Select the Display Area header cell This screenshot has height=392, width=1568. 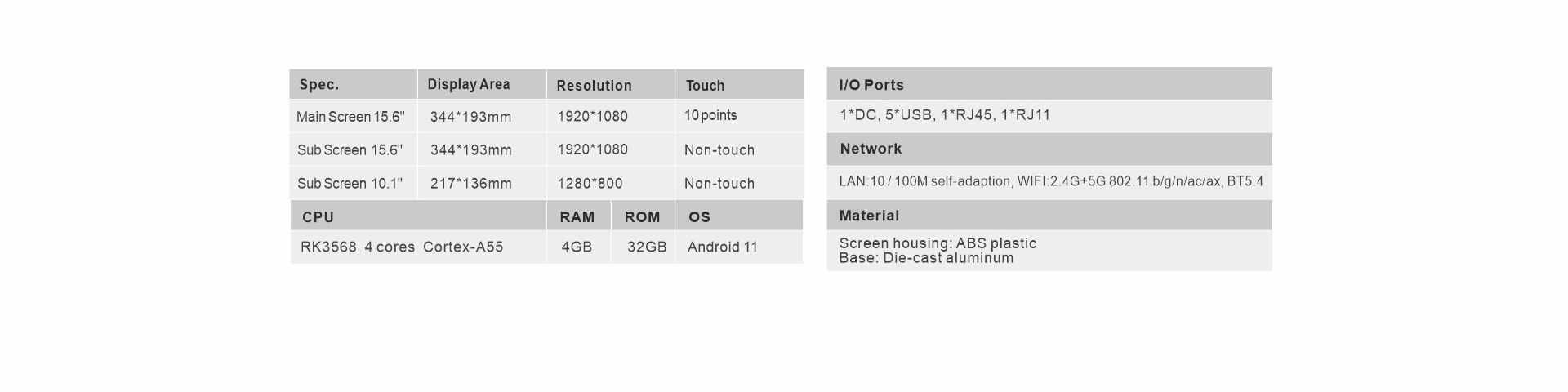point(482,84)
